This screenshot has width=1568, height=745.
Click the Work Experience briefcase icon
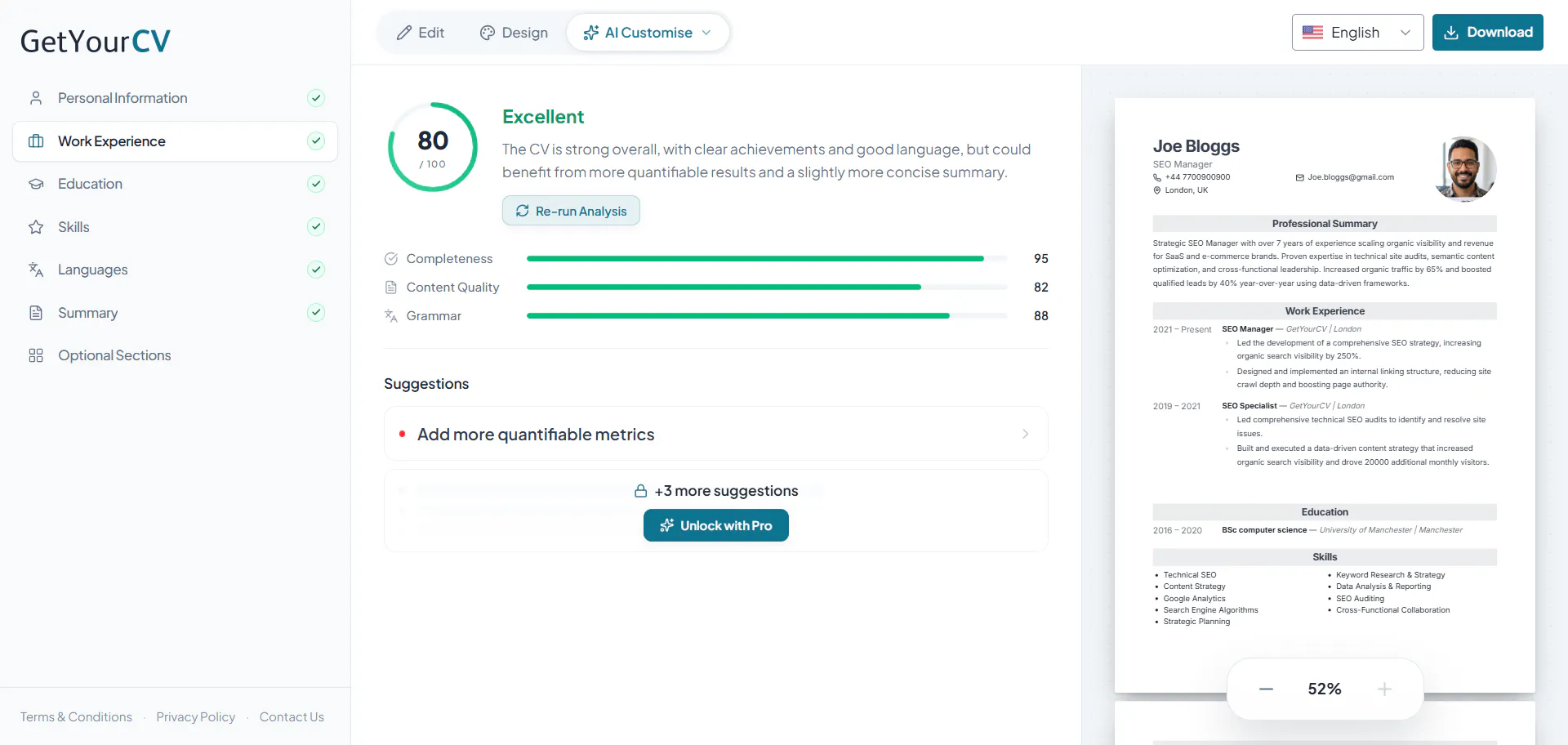[x=36, y=141]
